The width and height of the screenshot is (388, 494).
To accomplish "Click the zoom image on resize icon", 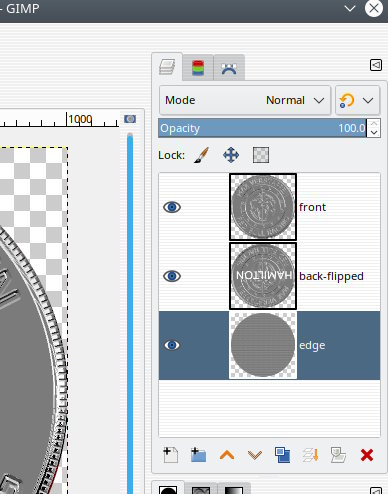I will coord(130,119).
